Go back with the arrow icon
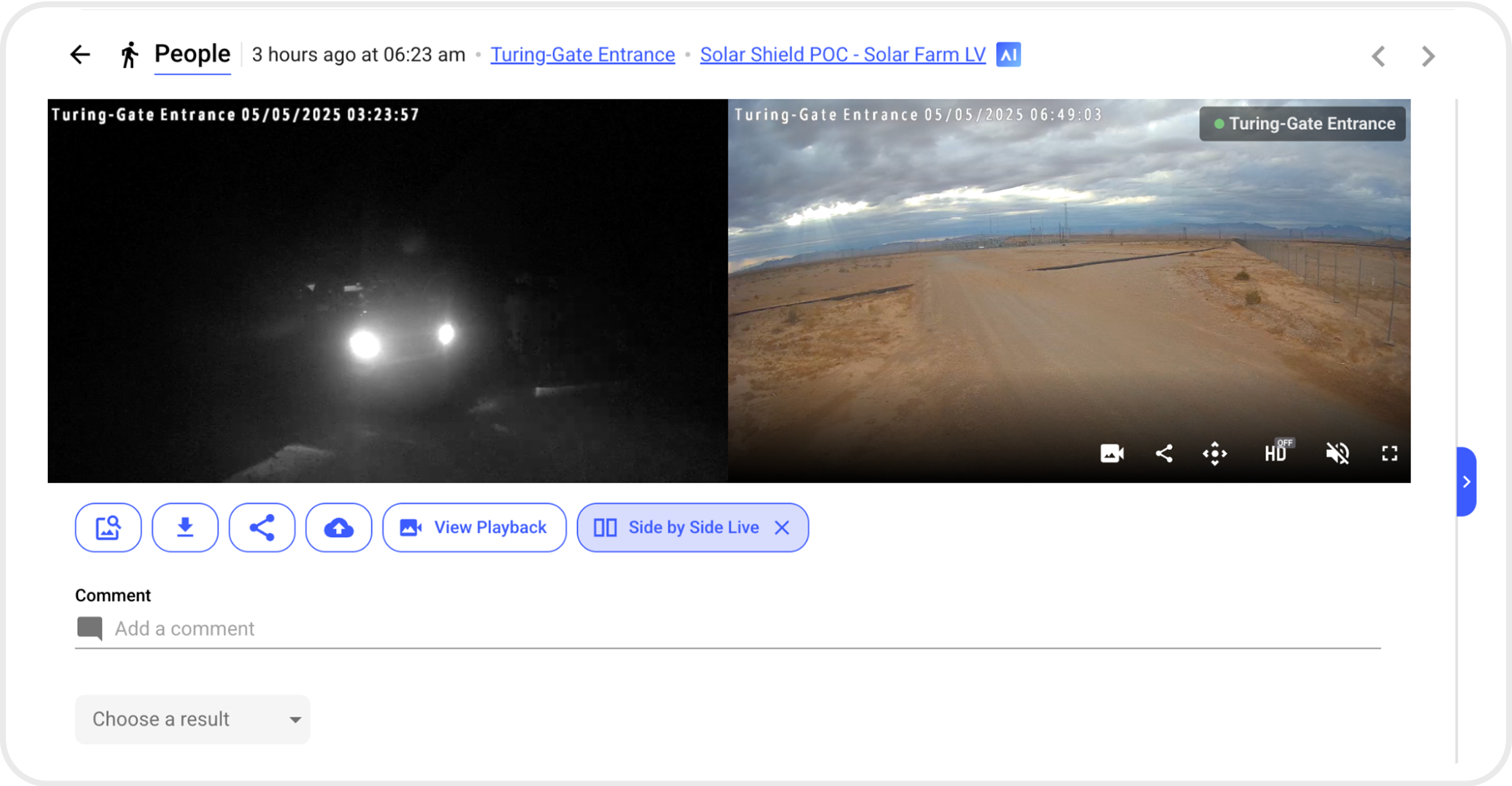The width and height of the screenshot is (1512, 786). (81, 54)
